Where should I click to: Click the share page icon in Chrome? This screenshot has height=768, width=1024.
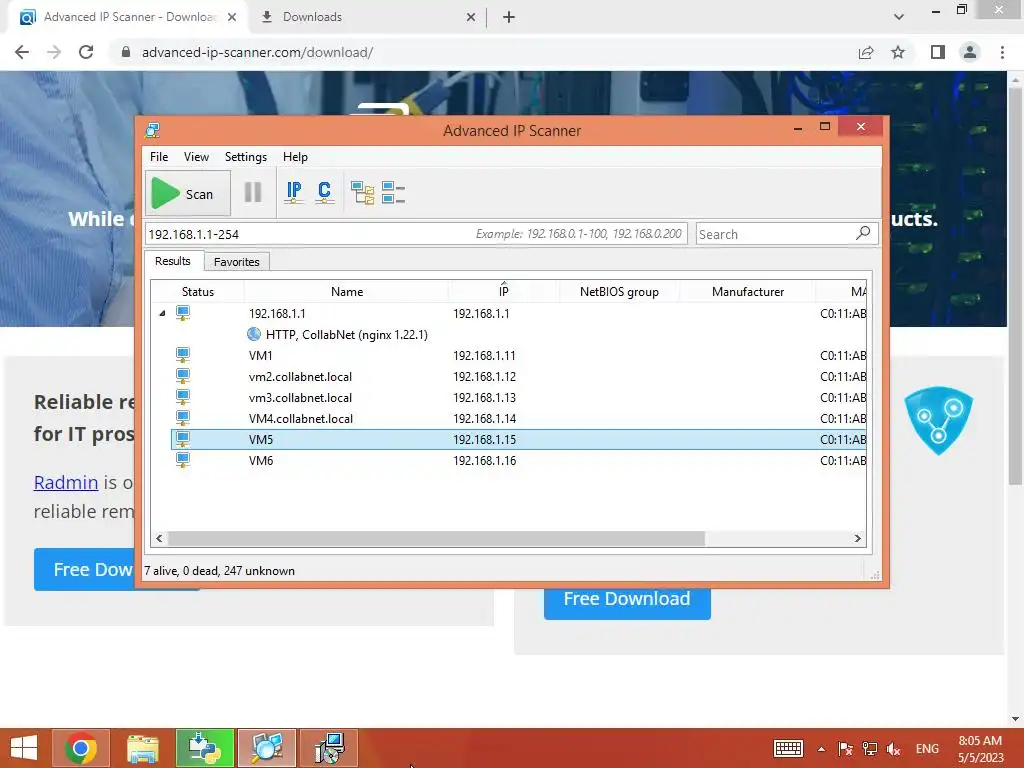(866, 52)
